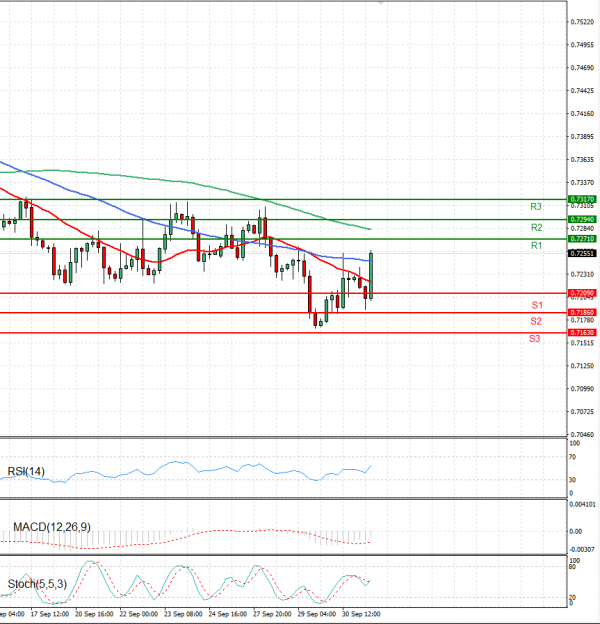
Task: Click the 0.72310 price axis value
Action: (582, 275)
